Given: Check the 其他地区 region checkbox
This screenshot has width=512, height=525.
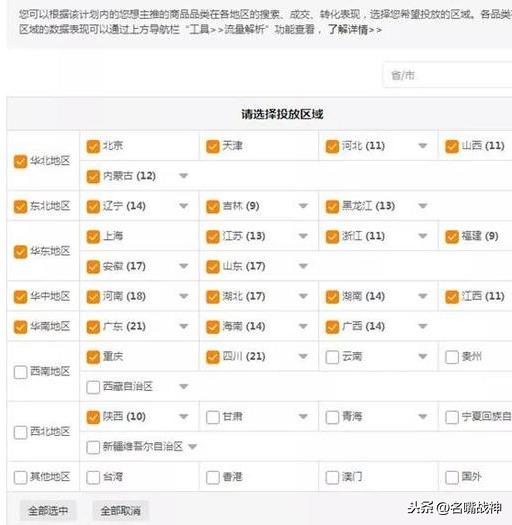Looking at the screenshot, I should point(20,477).
